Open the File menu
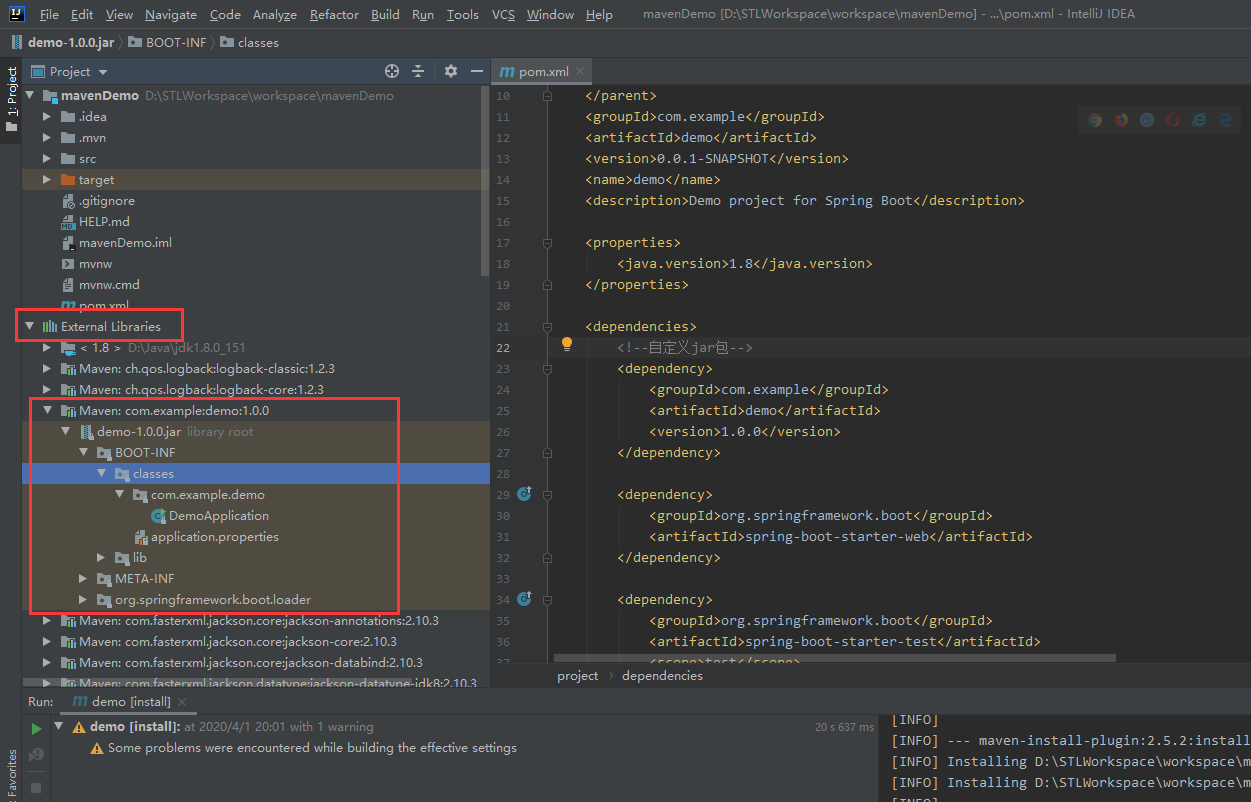 (x=49, y=15)
